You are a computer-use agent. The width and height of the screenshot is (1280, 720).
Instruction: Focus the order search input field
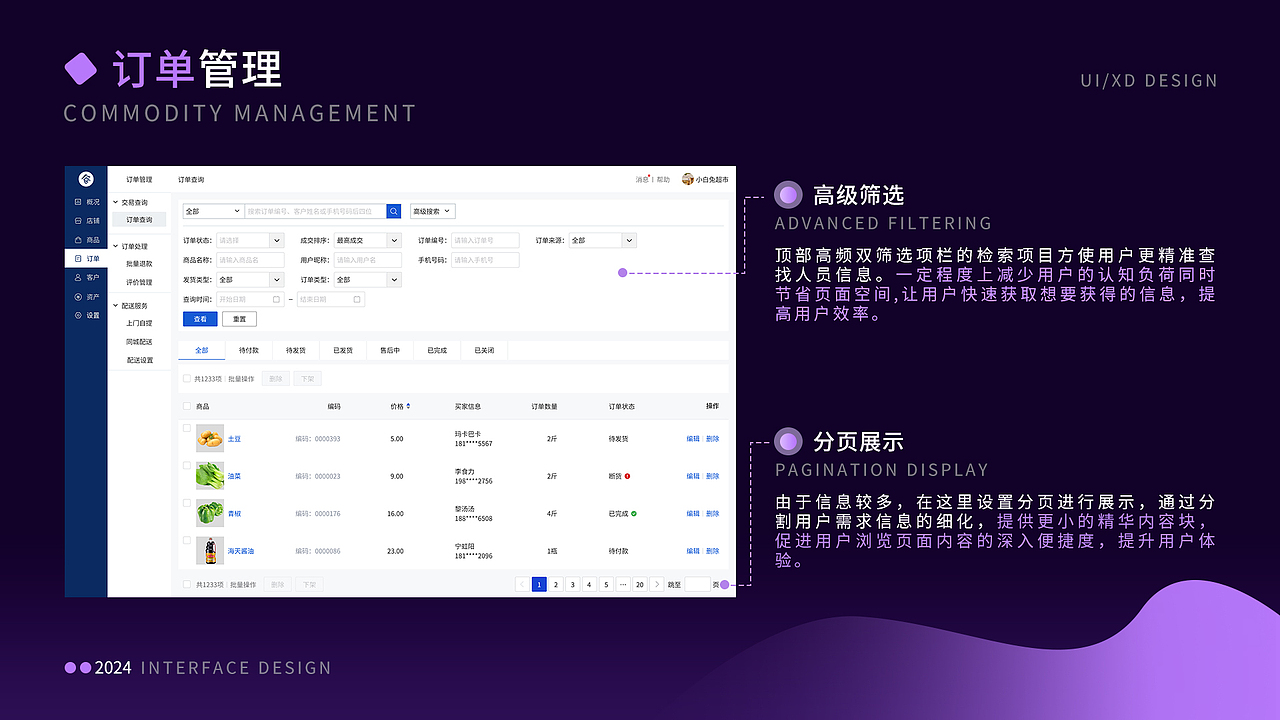315,211
